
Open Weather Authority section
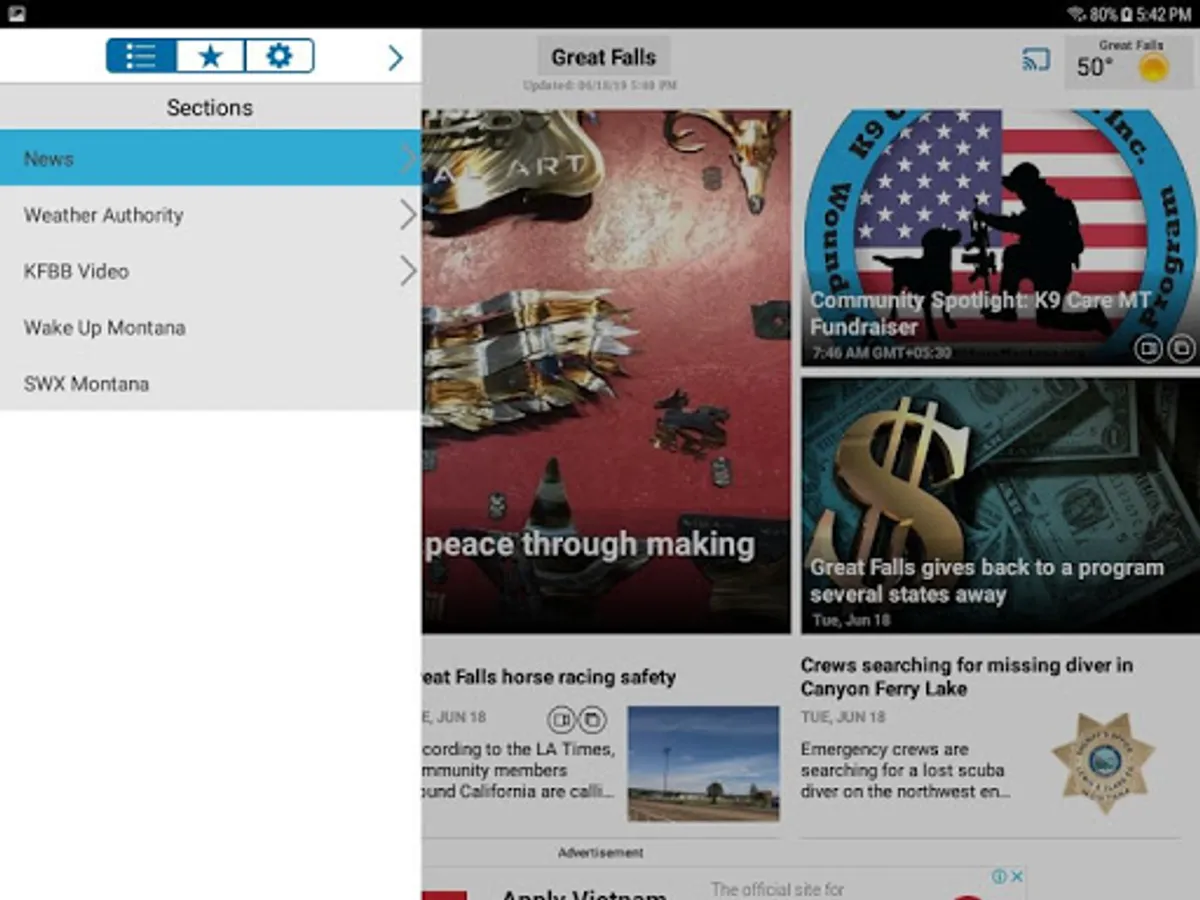point(210,215)
